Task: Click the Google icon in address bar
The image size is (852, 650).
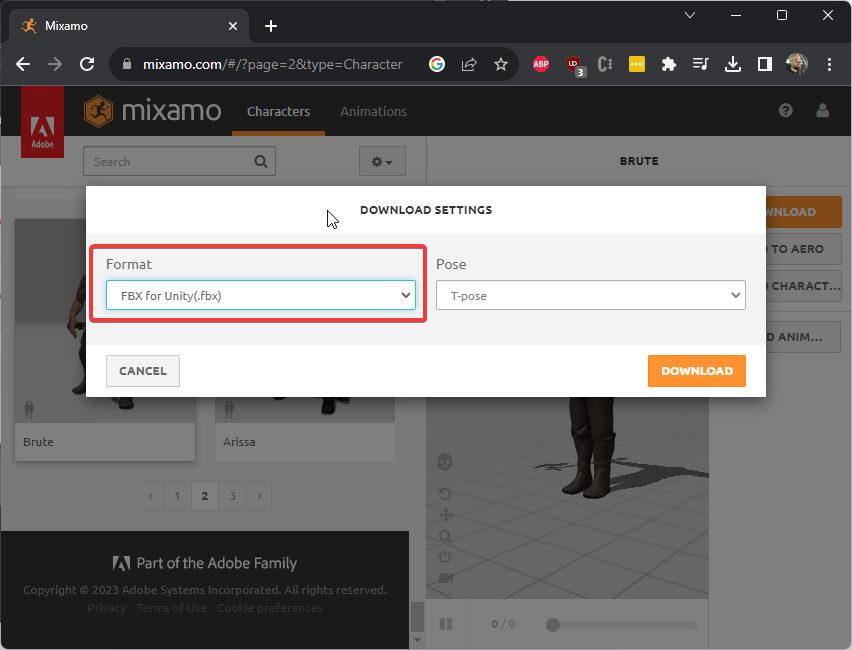Action: pos(437,64)
